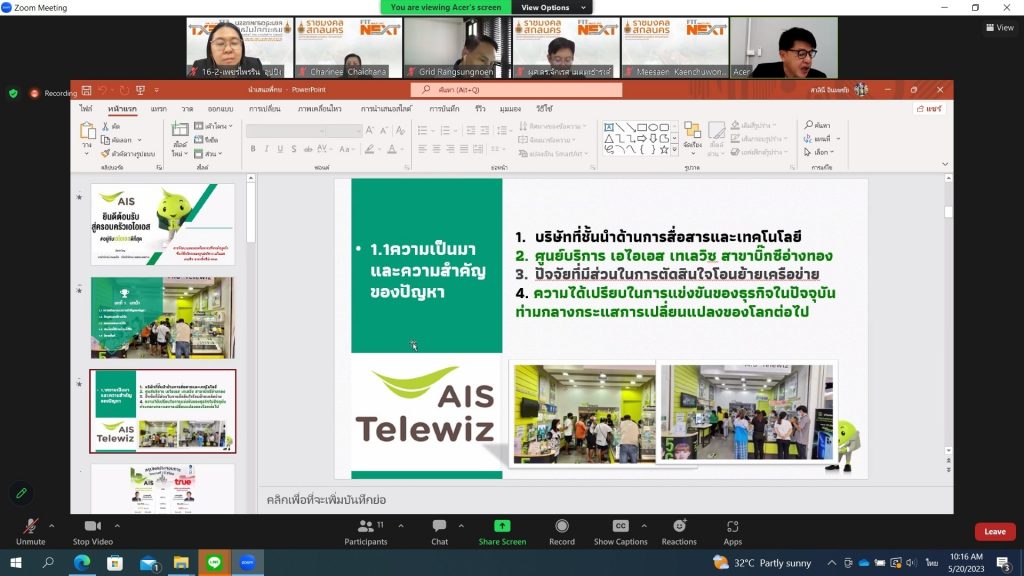The image size is (1024, 576).
Task: Click the font color button
Action: 391,149
